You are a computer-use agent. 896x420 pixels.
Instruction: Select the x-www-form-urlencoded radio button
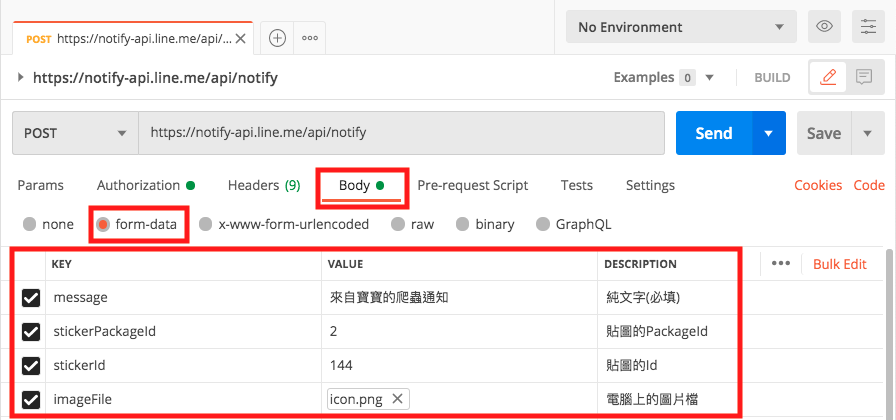tap(206, 225)
